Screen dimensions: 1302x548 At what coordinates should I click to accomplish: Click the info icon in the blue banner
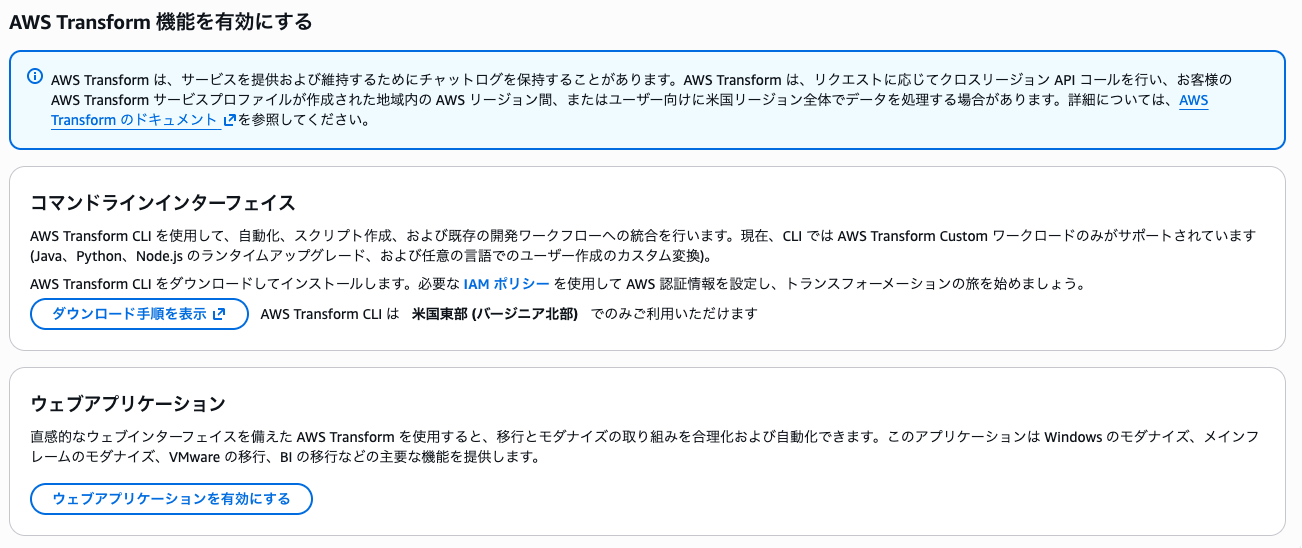(35, 77)
